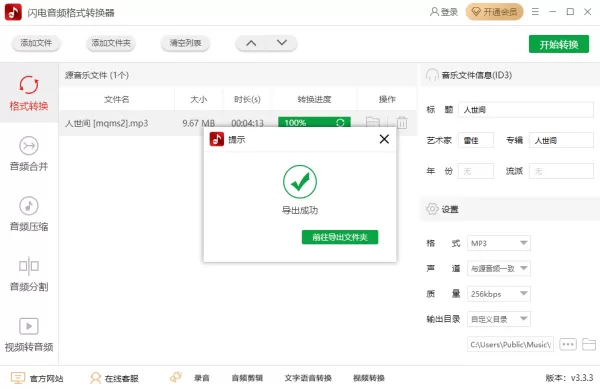The image size is (600, 390).
Task: Open the 音频压缩 audio compression section
Action: [x=29, y=214]
